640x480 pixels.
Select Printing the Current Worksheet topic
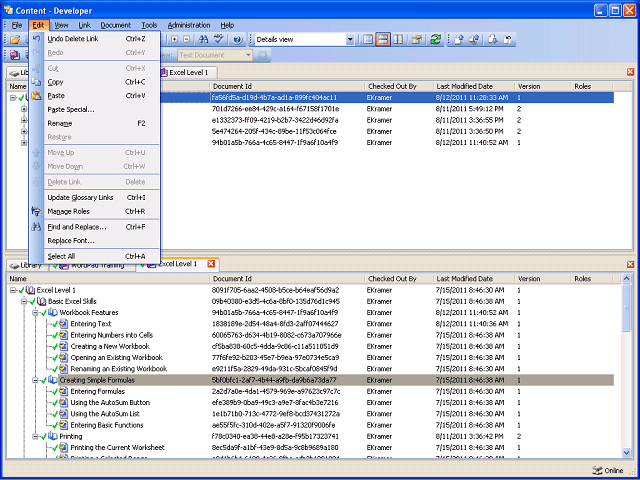coord(118,447)
